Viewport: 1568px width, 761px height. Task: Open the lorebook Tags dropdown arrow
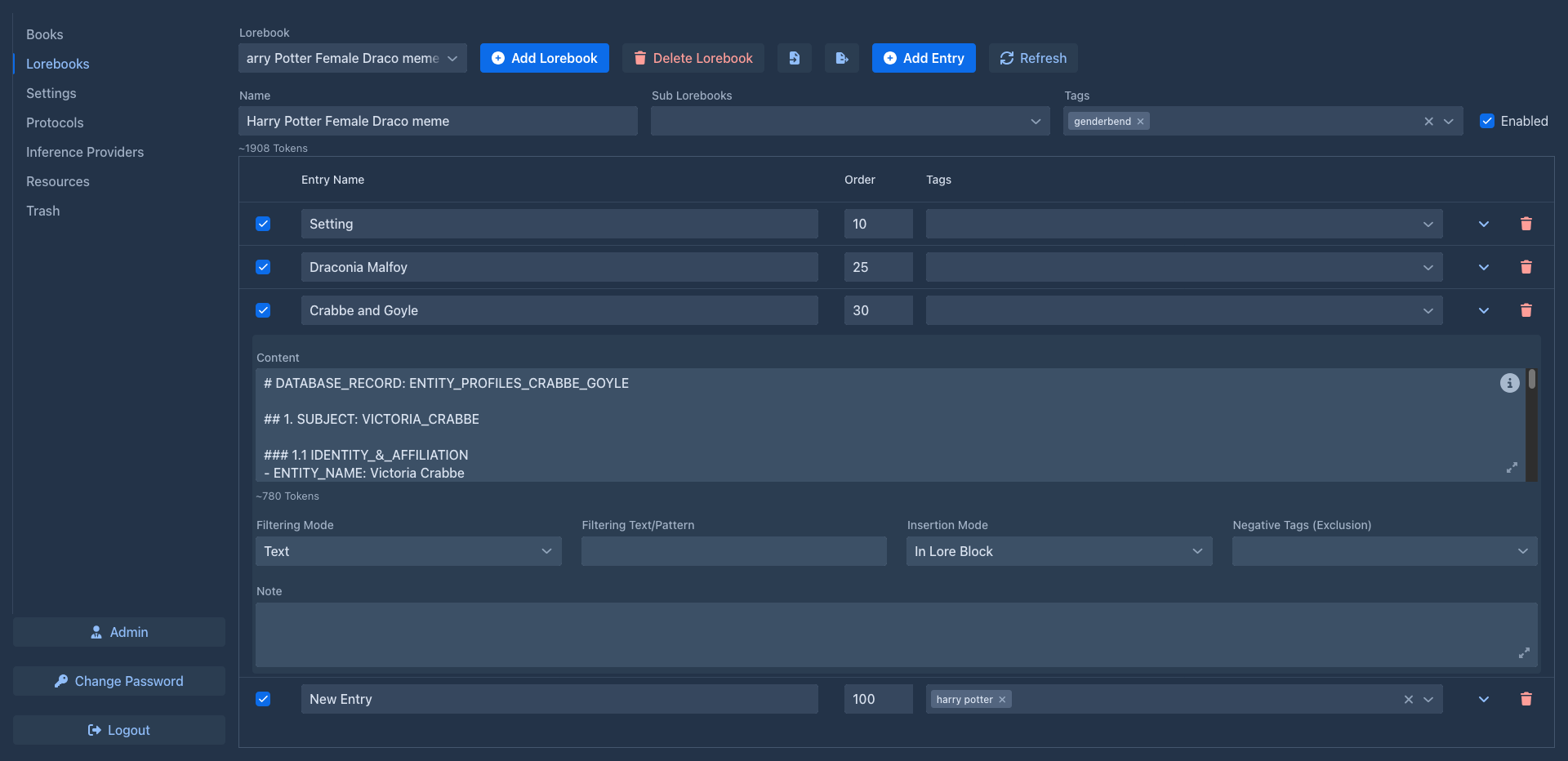[1449, 122]
